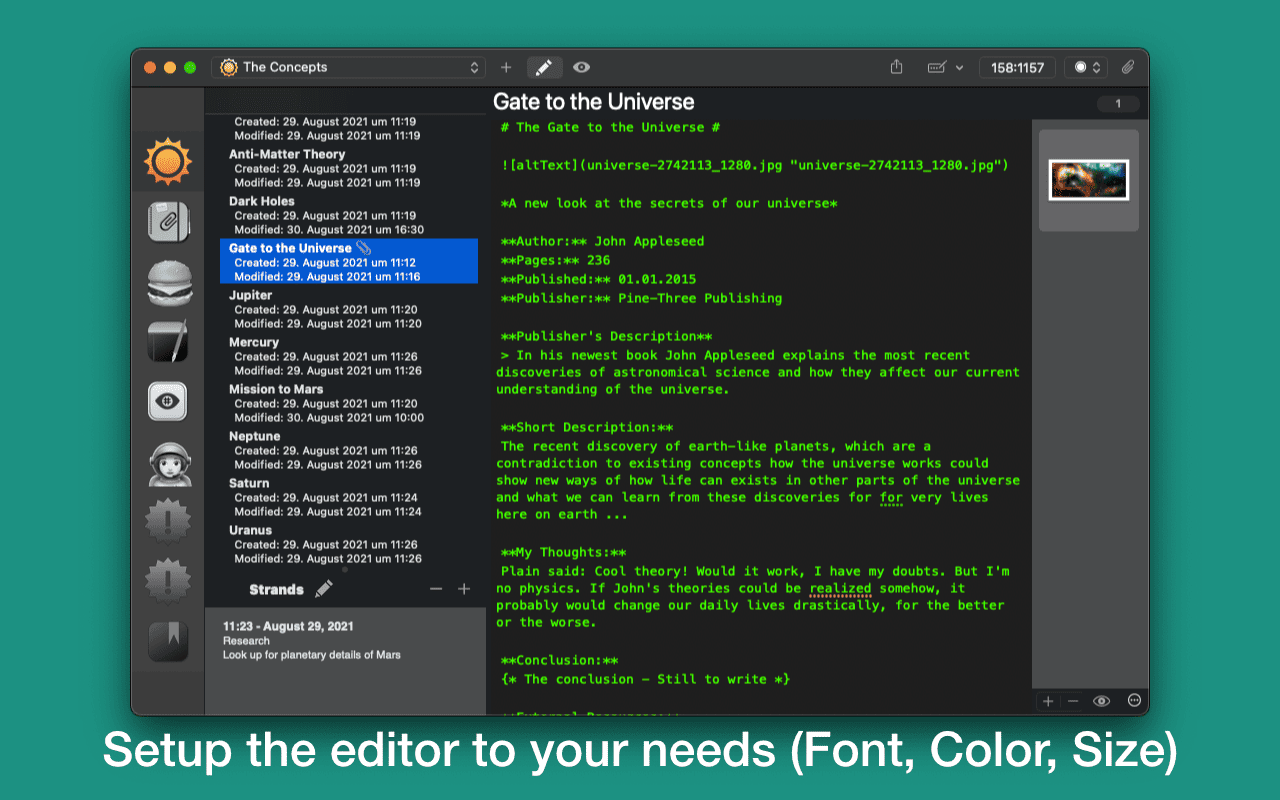Click the universe image attachment thumbnail
Image resolution: width=1280 pixels, height=800 pixels.
pyautogui.click(x=1088, y=180)
